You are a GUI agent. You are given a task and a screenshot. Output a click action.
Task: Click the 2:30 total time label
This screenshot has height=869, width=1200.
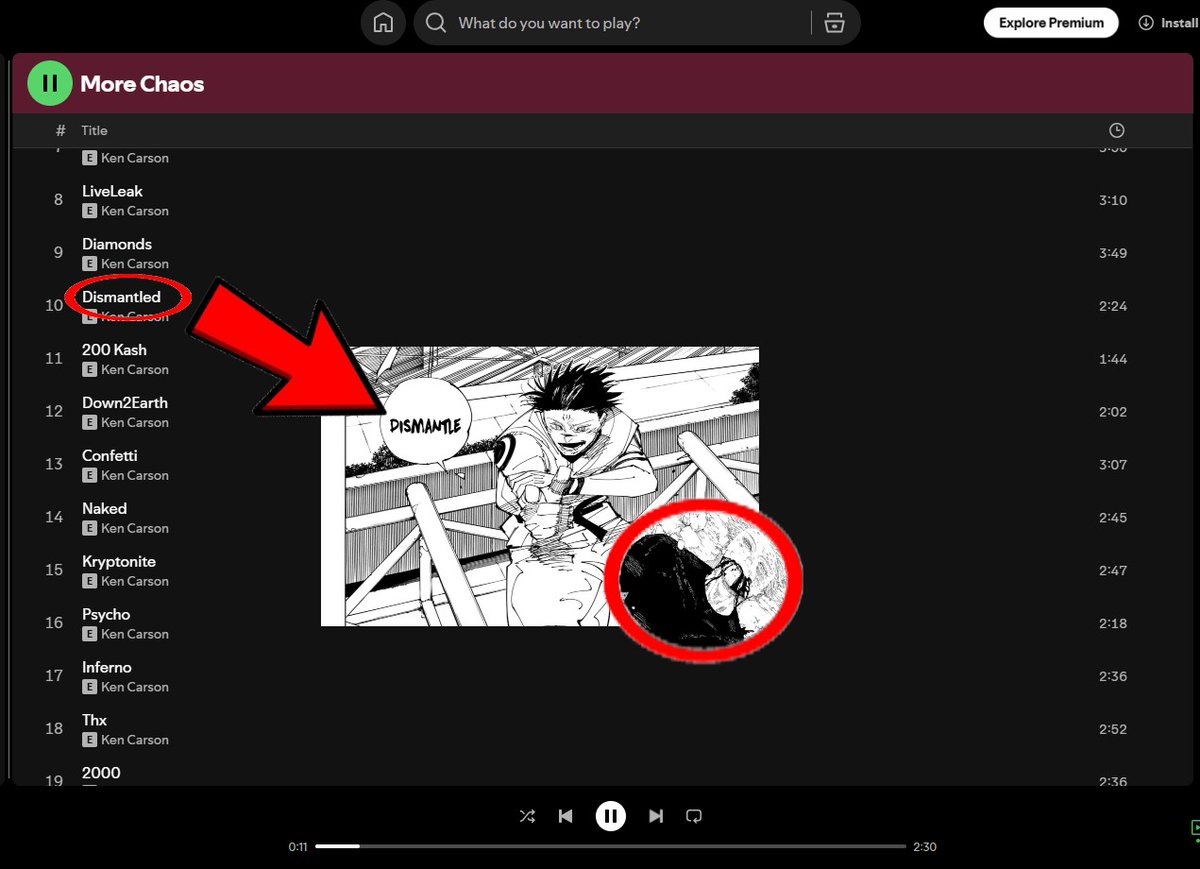(x=925, y=847)
